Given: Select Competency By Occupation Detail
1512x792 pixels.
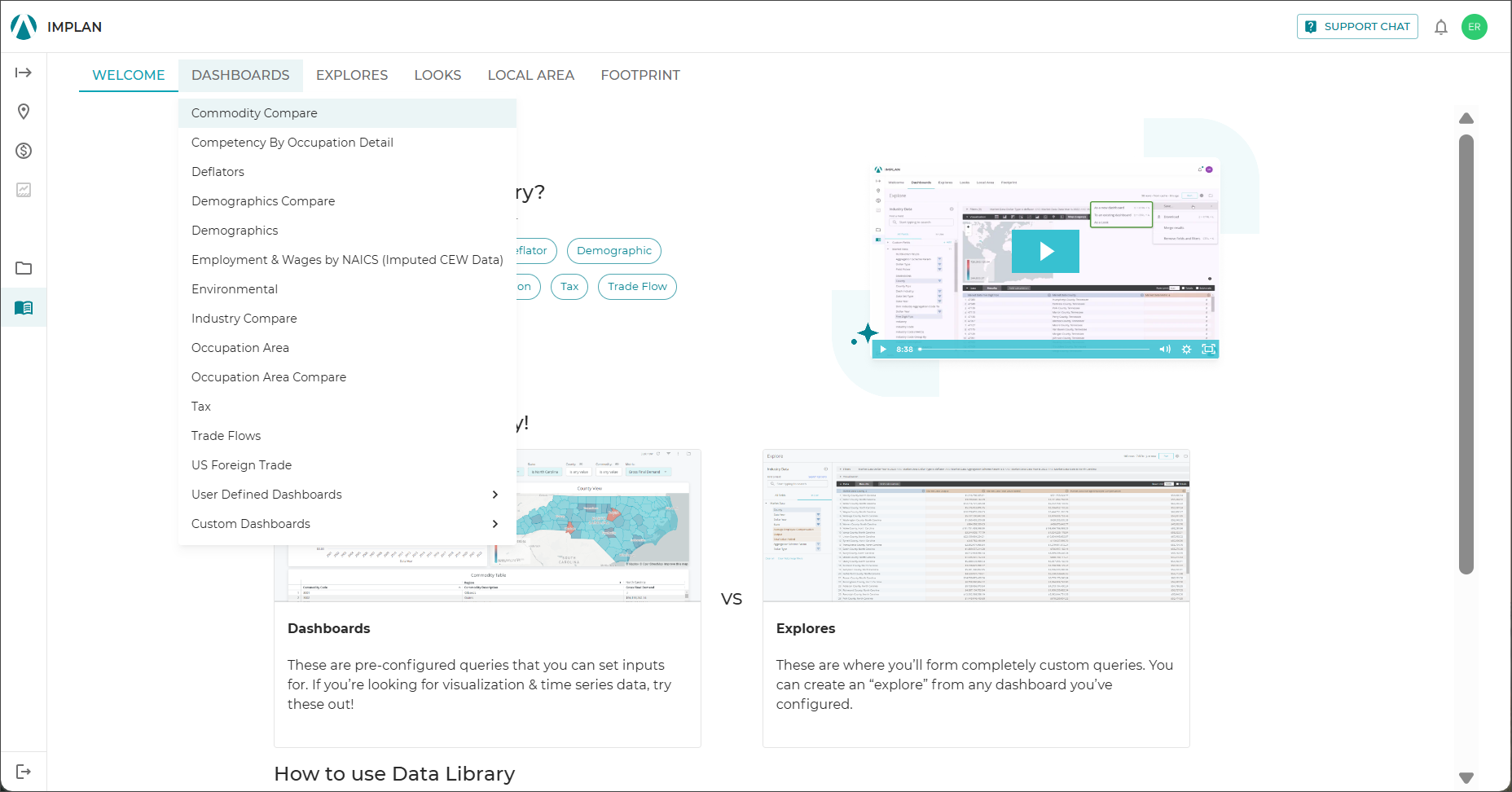Looking at the screenshot, I should pos(347,143).
